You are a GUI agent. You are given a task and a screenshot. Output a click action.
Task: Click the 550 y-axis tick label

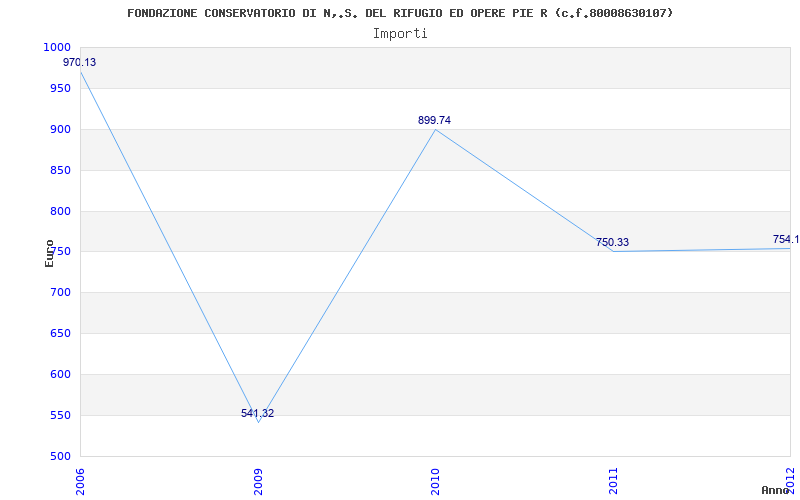(x=60, y=415)
